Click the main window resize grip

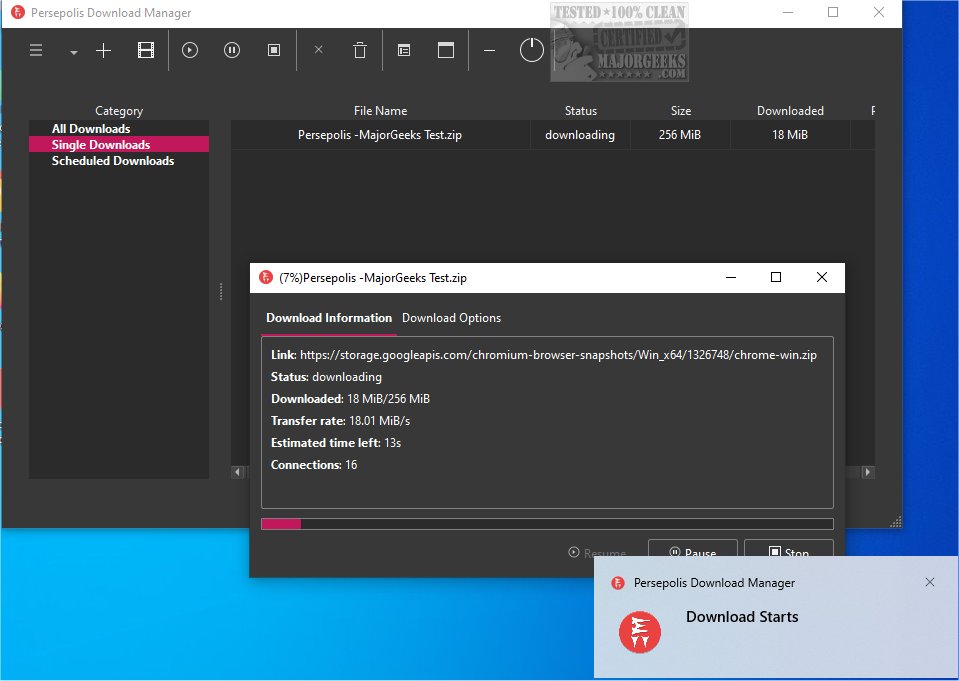(896, 522)
